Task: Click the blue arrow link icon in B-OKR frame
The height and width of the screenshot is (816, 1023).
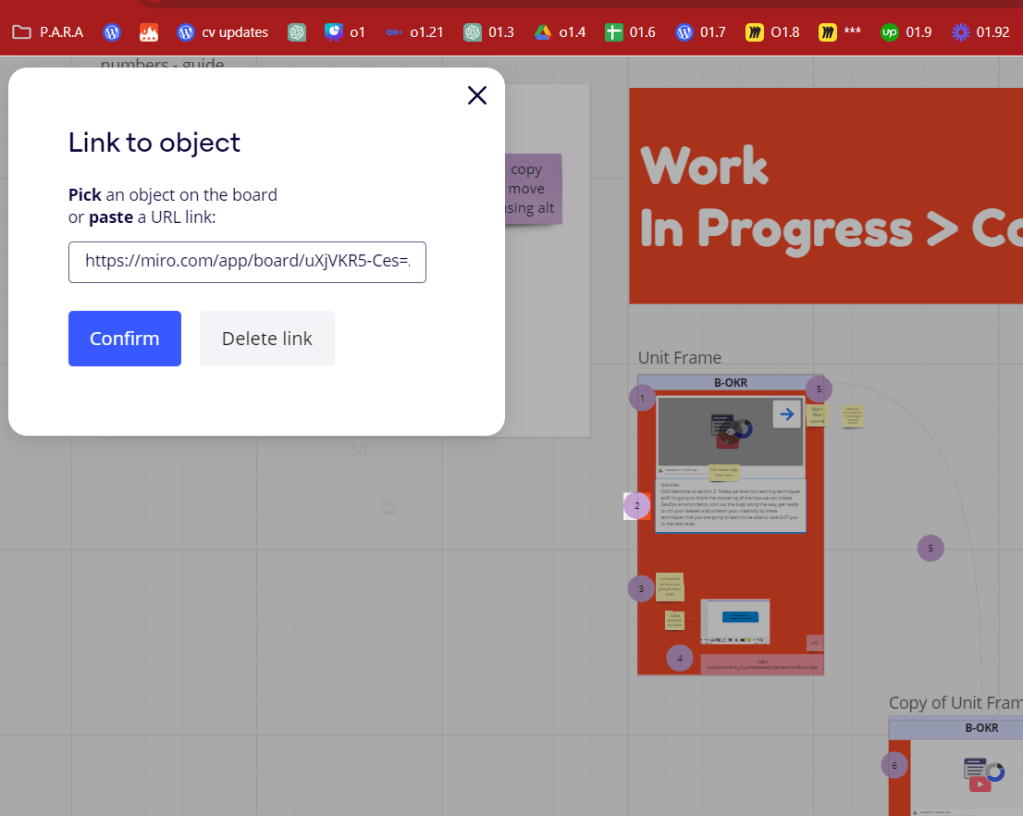Action: [x=787, y=414]
